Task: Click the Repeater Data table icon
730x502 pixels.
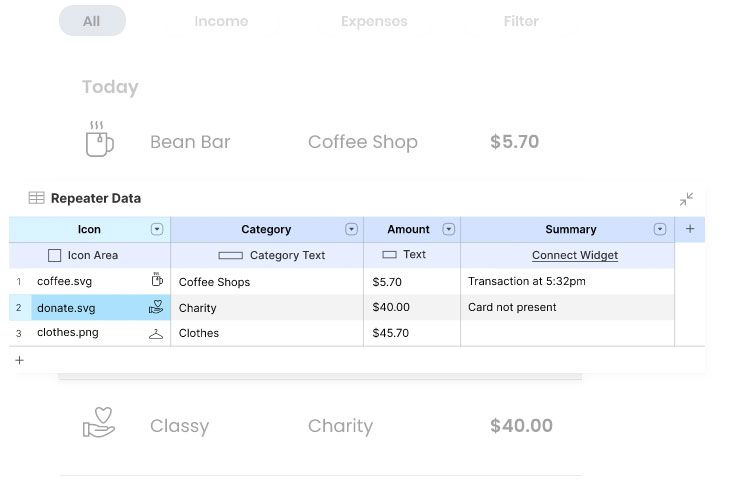Action: click(36, 198)
